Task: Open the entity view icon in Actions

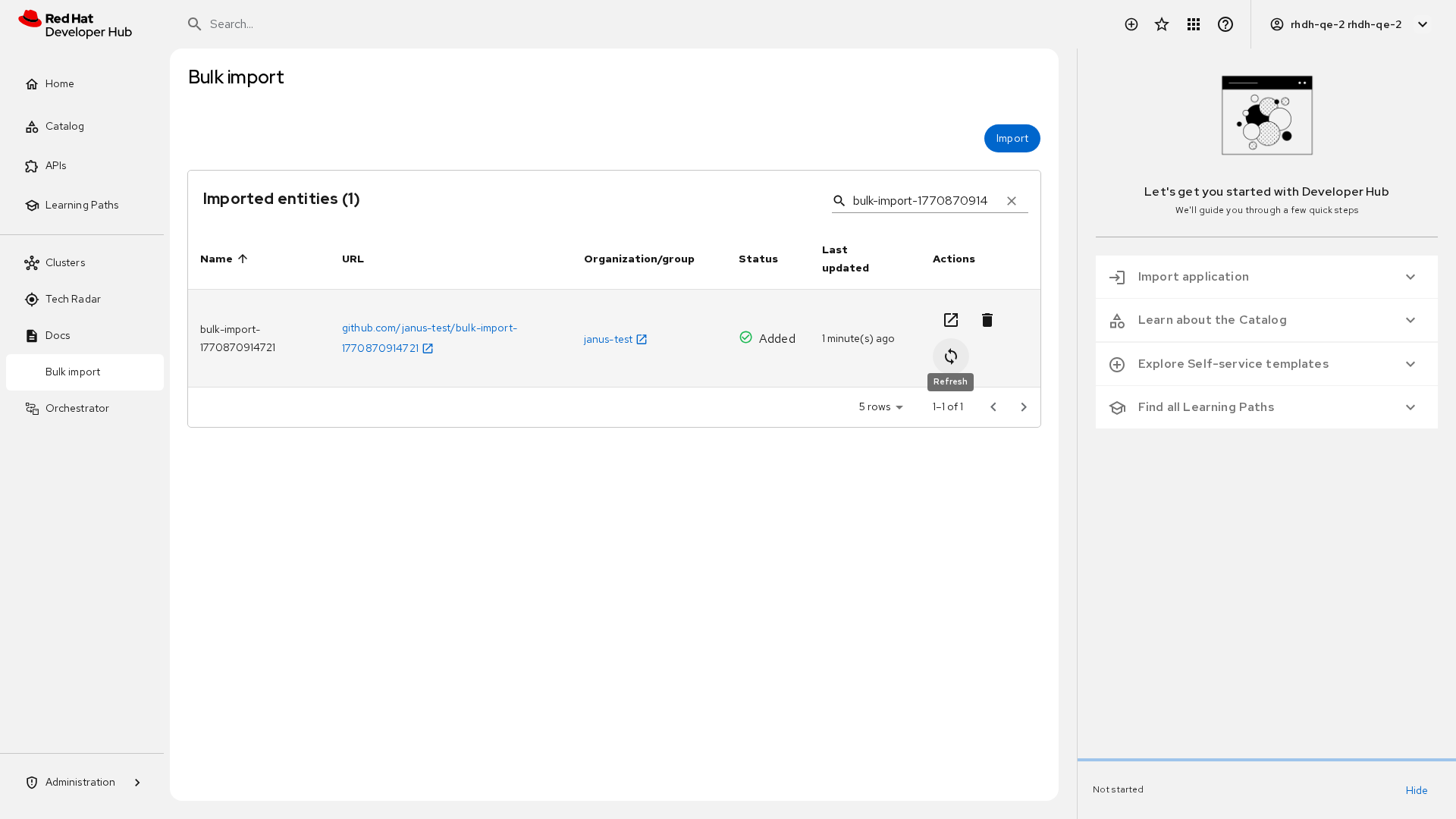Action: tap(950, 320)
